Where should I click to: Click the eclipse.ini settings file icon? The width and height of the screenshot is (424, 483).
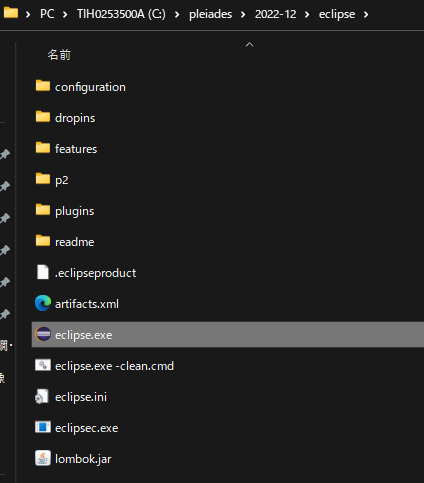pos(42,396)
